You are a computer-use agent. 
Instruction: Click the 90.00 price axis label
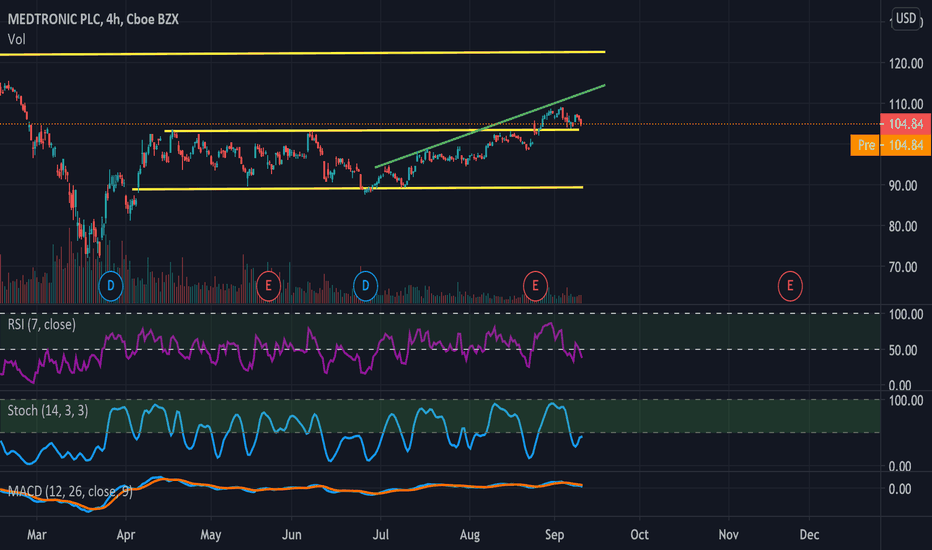[x=903, y=186]
